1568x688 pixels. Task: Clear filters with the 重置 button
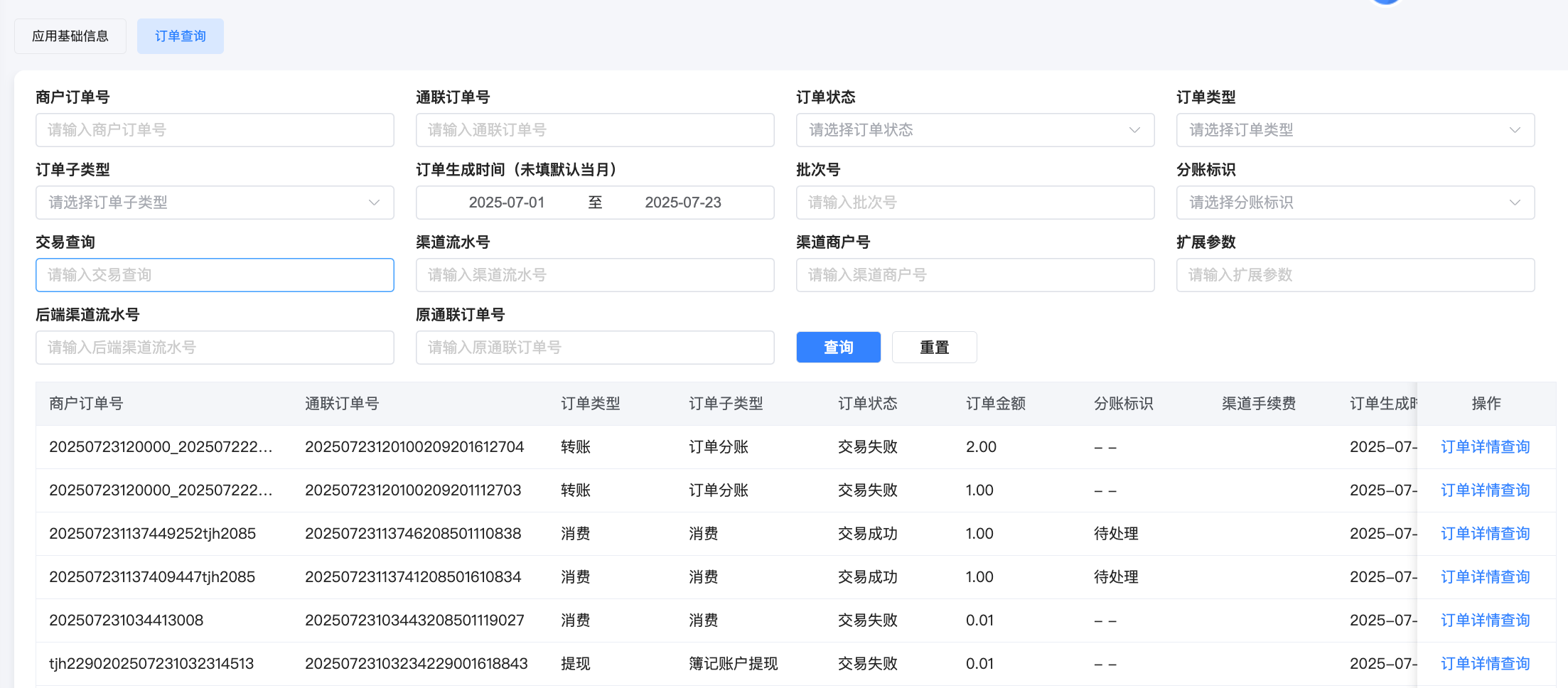pyautogui.click(x=935, y=348)
